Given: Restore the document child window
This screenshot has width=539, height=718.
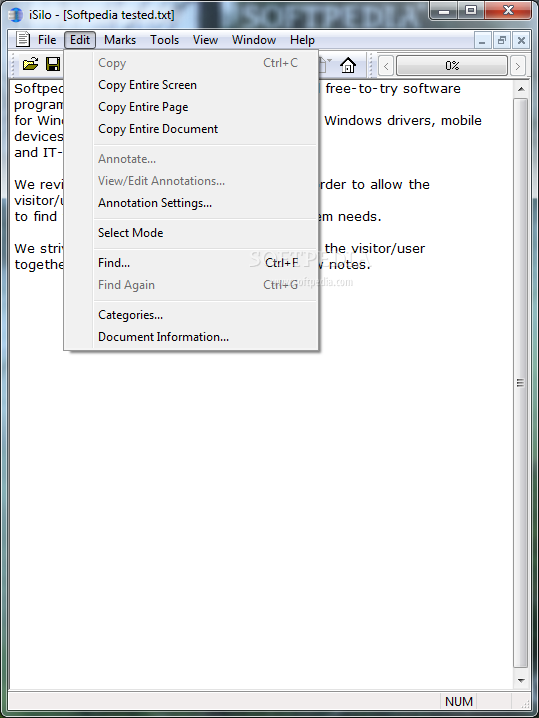Looking at the screenshot, I should click(x=501, y=41).
